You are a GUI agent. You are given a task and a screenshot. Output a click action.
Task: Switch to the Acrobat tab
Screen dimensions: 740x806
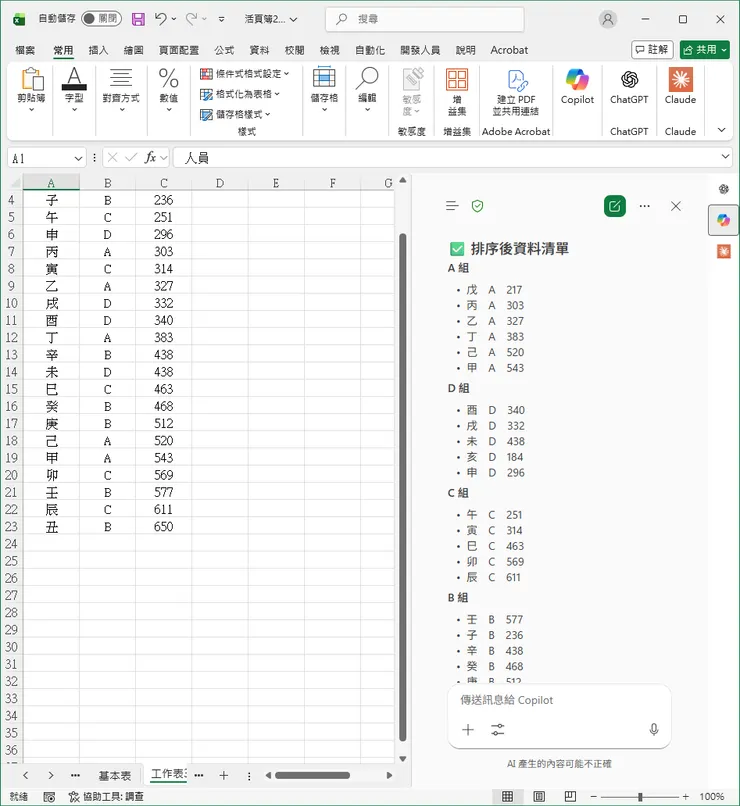[509, 50]
